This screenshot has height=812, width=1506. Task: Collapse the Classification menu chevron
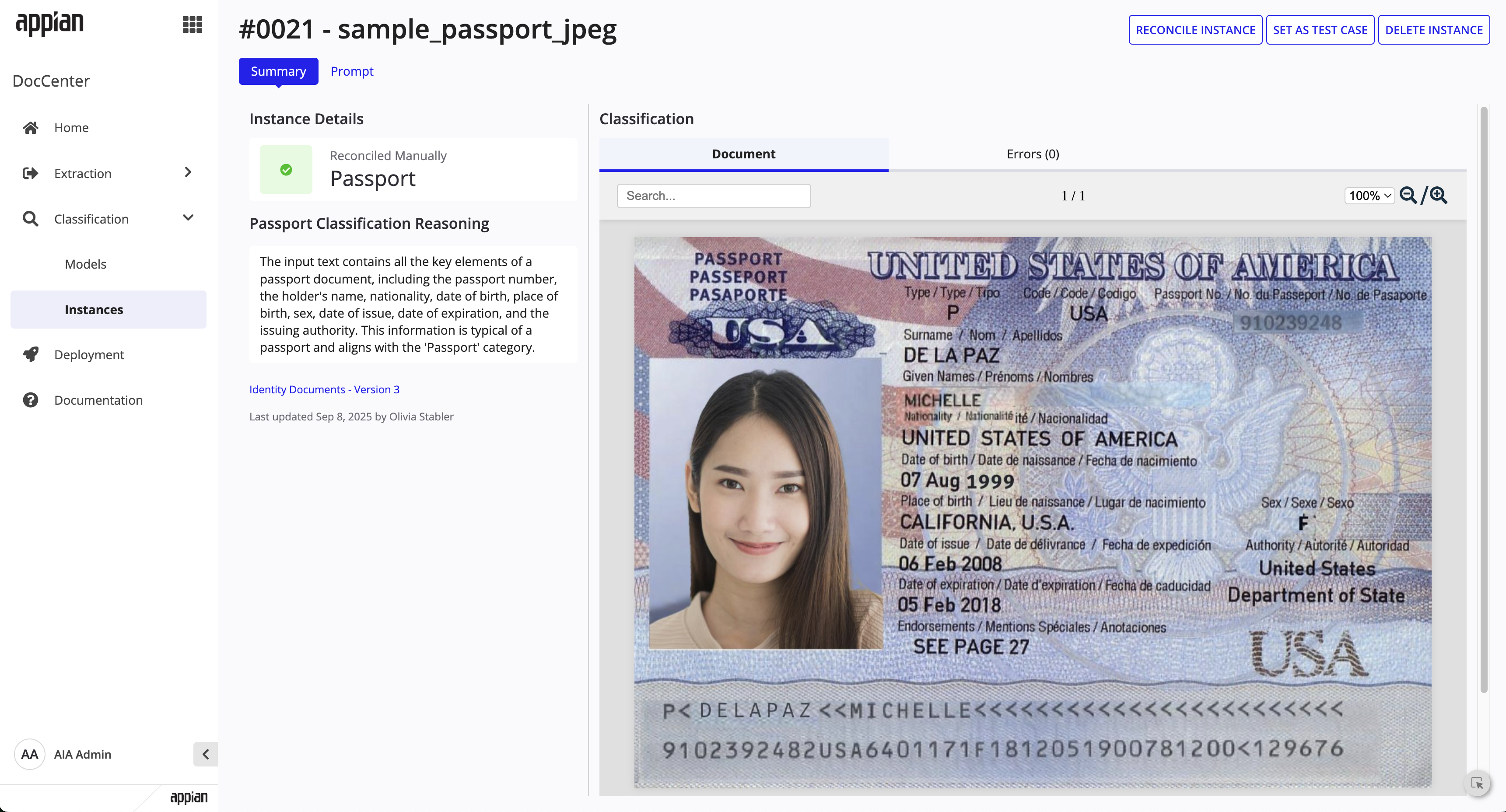tap(188, 217)
